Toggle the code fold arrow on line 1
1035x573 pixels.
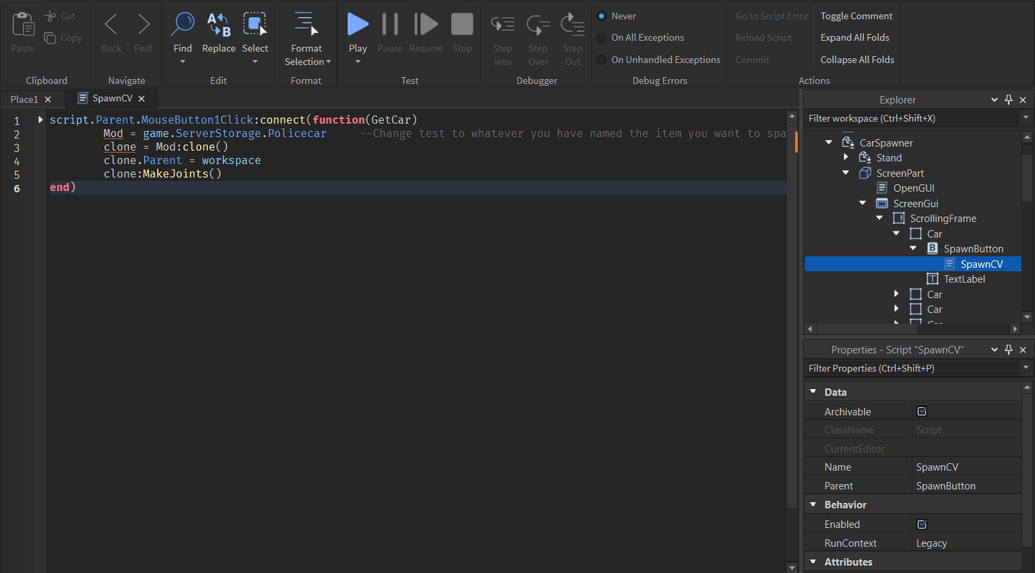pos(40,119)
